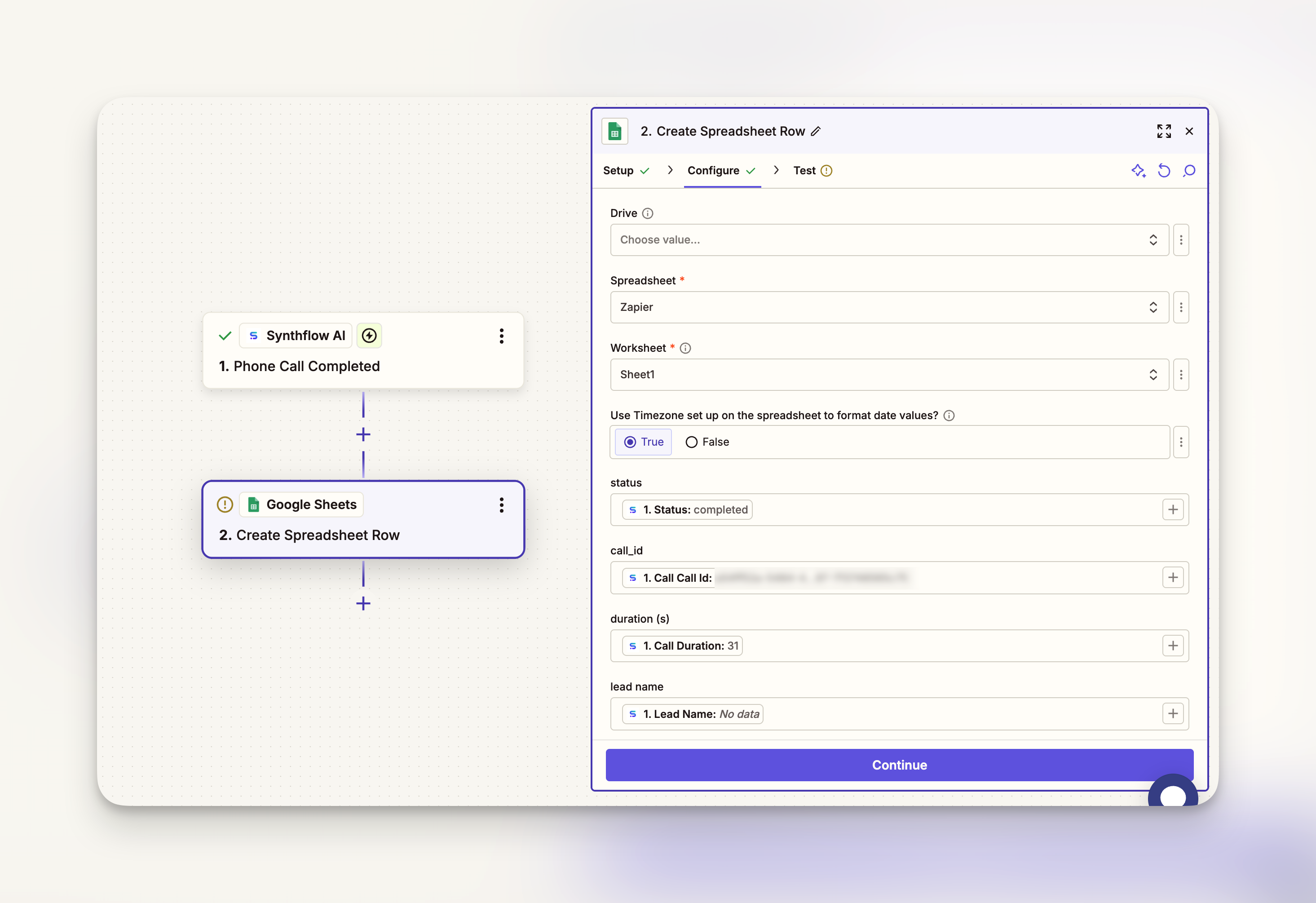Click the undo arrow icon in panel toolbar
Viewport: 1316px width, 903px height.
[x=1164, y=171]
